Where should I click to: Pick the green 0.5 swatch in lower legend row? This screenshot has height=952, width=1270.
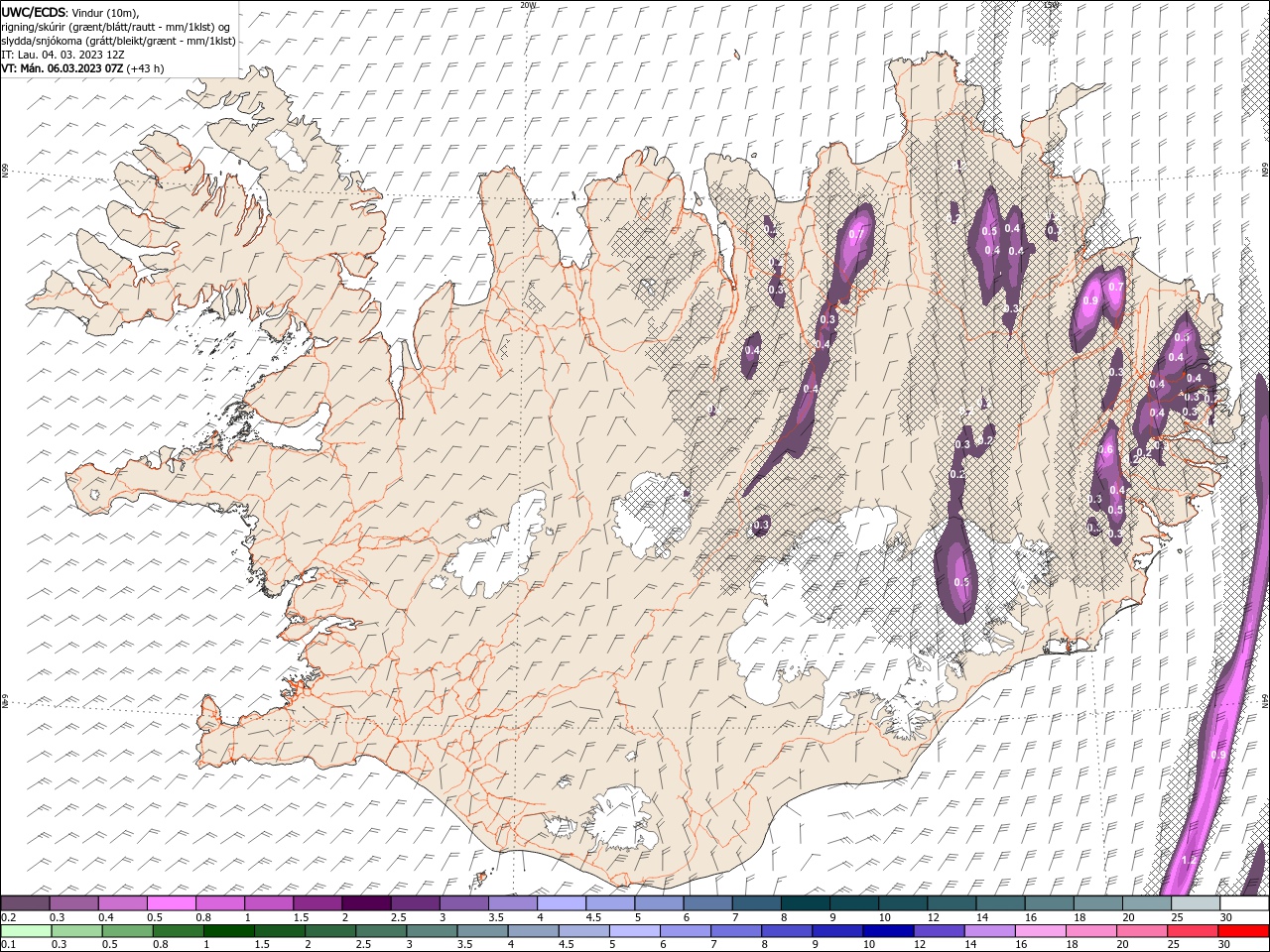point(128,930)
